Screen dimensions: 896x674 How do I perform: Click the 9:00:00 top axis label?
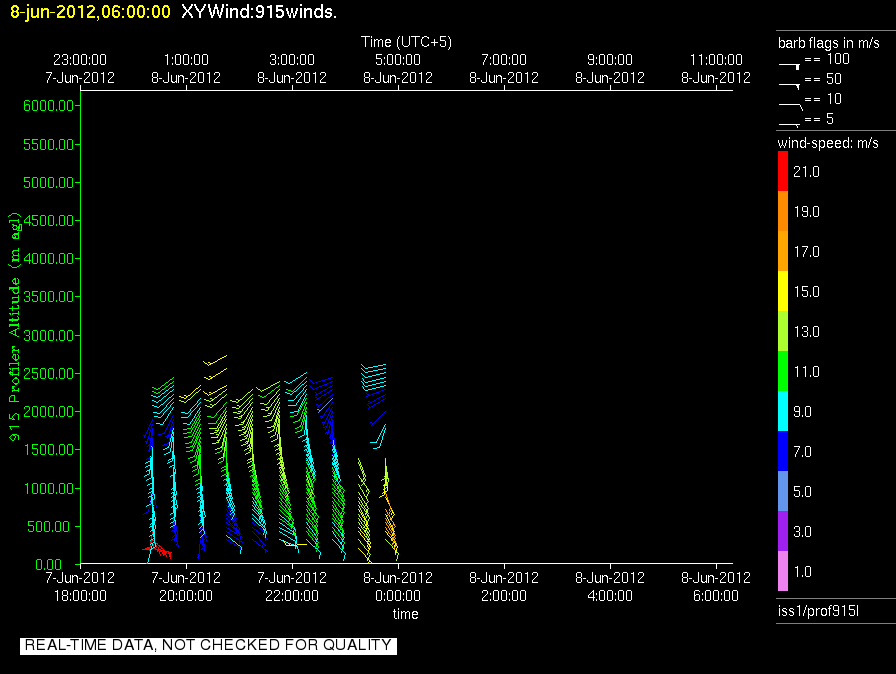click(610, 60)
